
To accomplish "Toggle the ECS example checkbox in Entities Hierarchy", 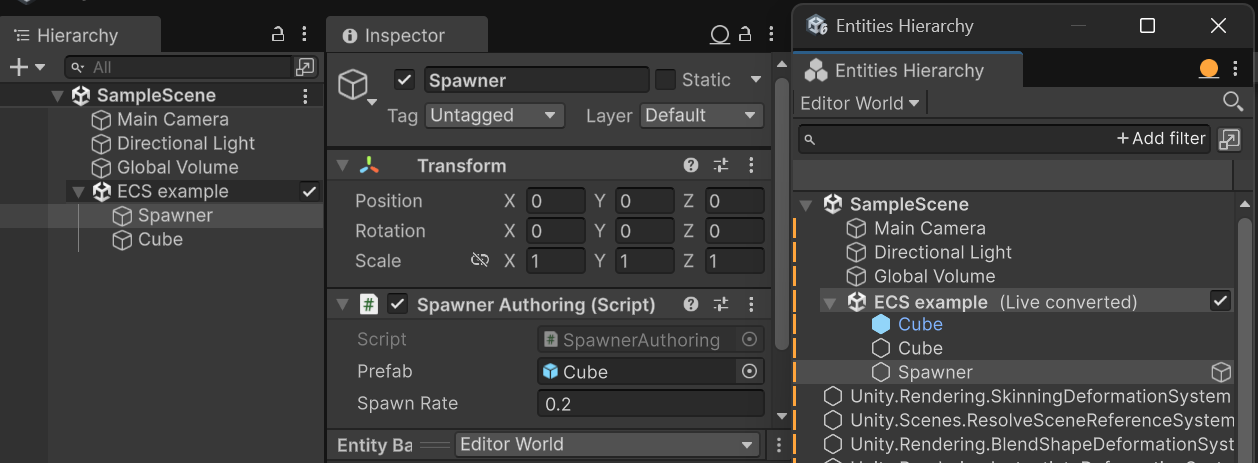I will pos(1220,301).
